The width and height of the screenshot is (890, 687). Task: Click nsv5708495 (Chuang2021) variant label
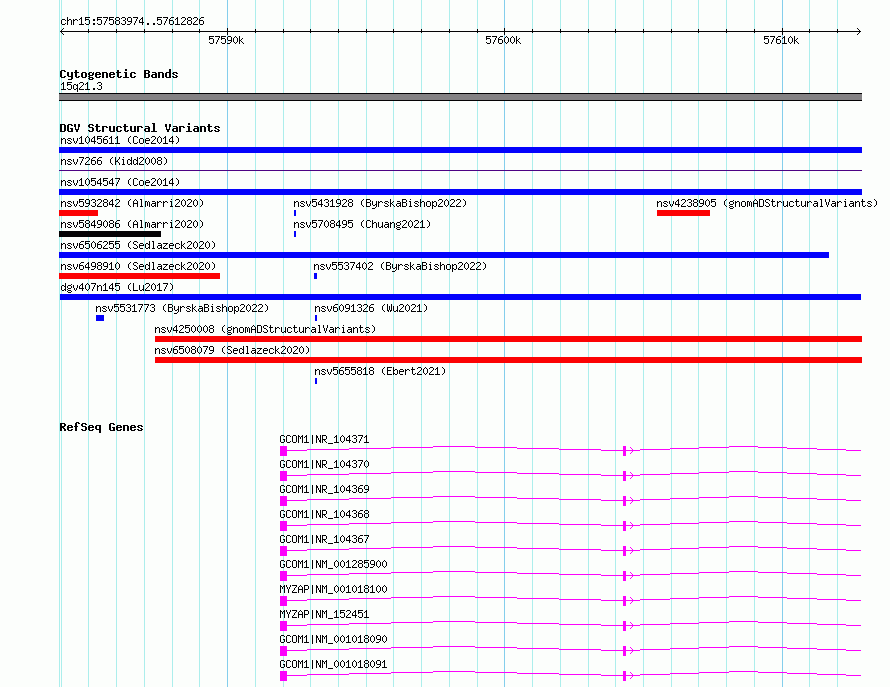click(x=362, y=224)
